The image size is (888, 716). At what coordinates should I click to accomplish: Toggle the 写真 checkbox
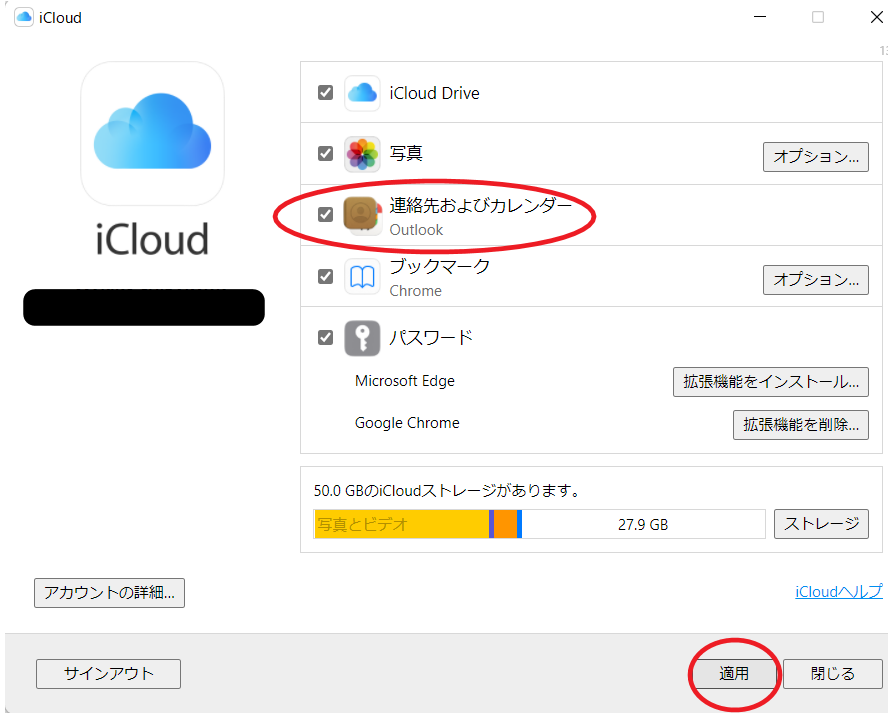click(325, 154)
